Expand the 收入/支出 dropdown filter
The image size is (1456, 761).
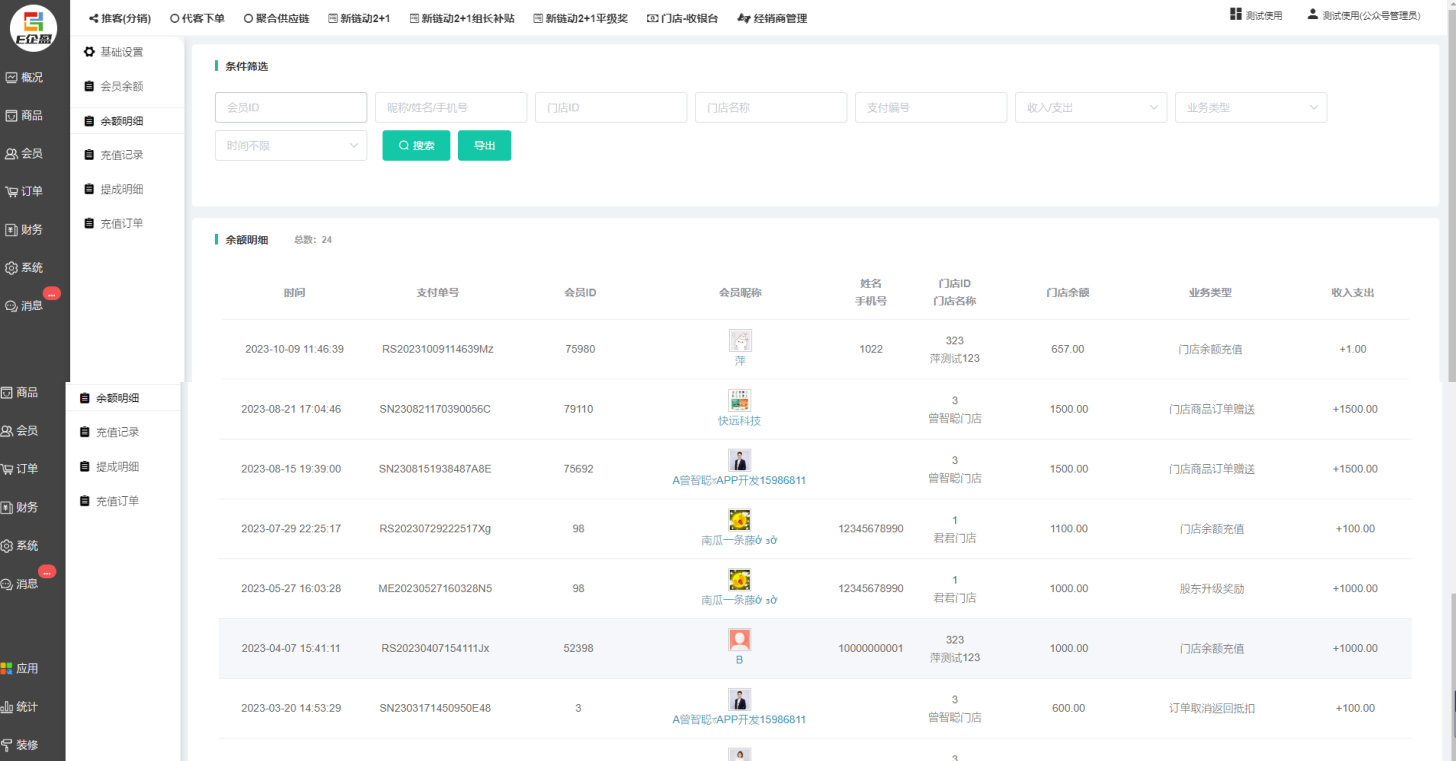pyautogui.click(x=1090, y=108)
